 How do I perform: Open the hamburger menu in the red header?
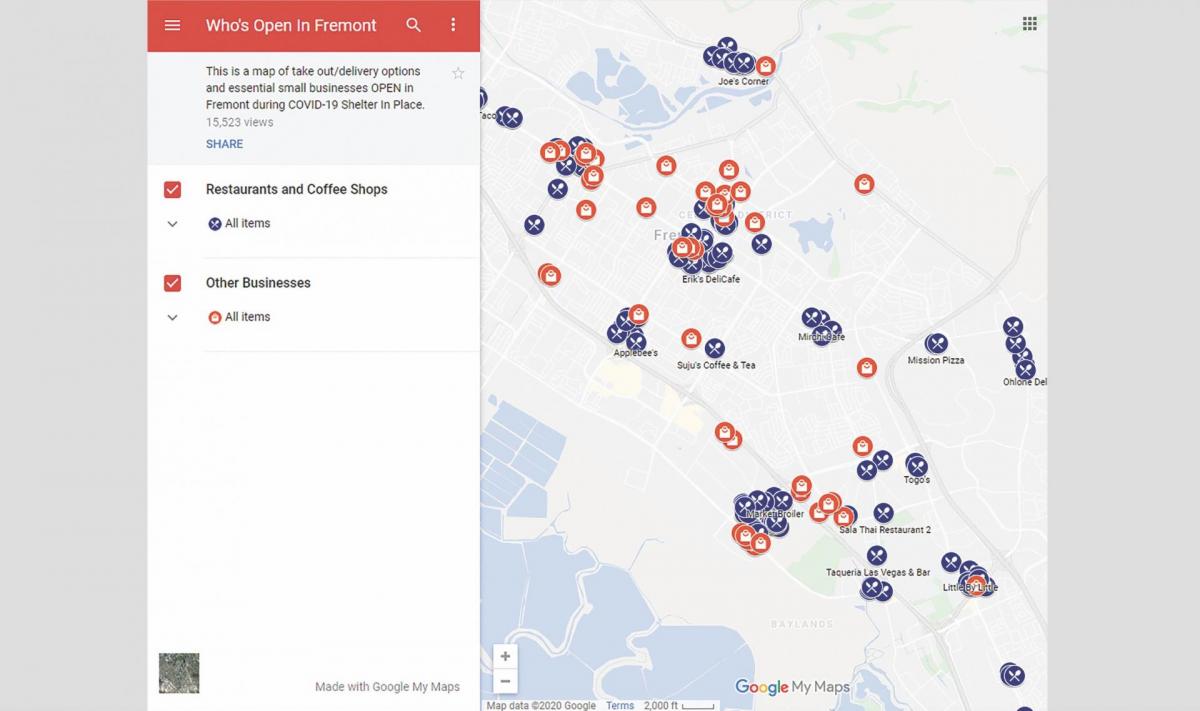172,25
